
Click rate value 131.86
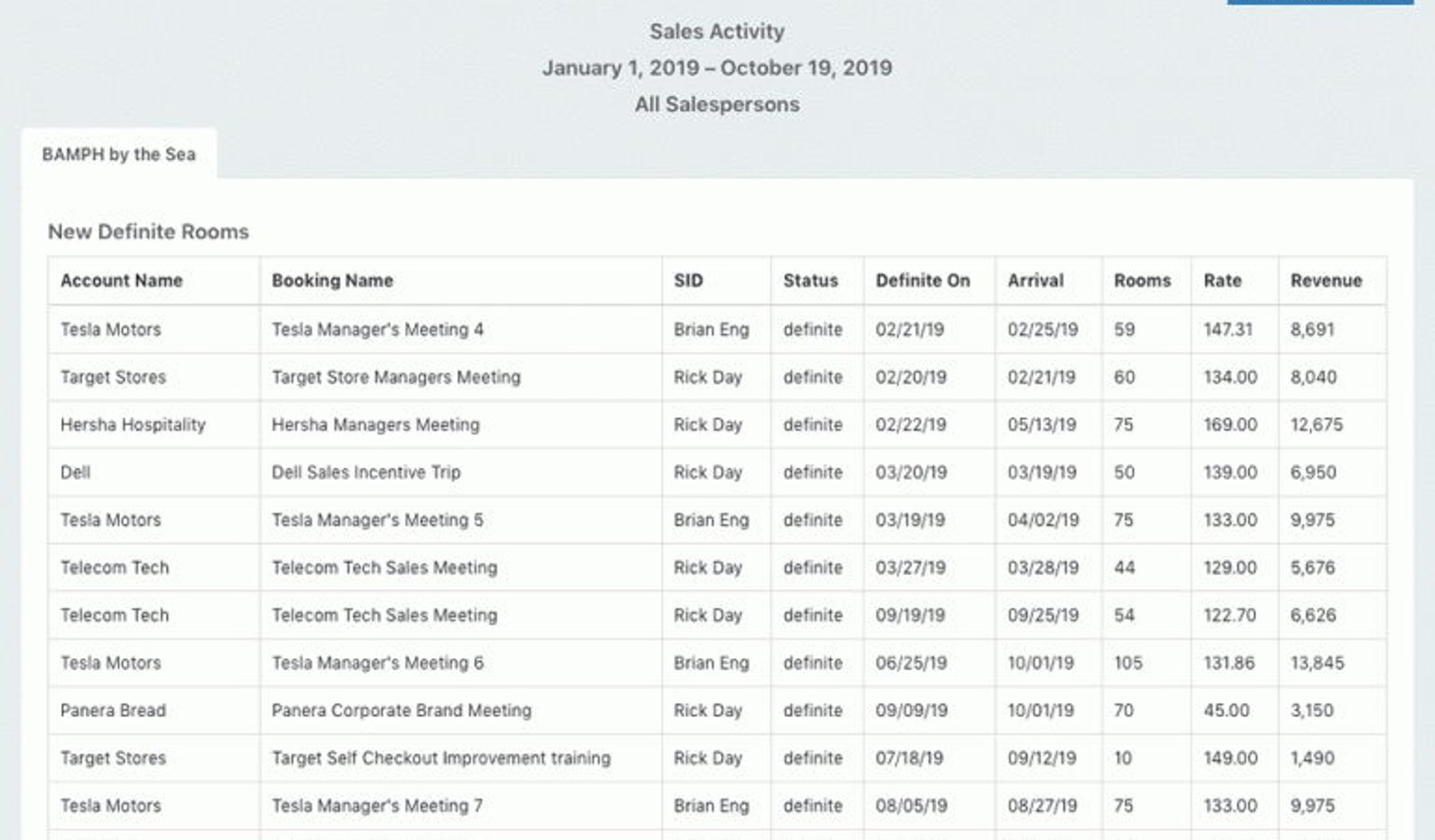(x=1229, y=662)
